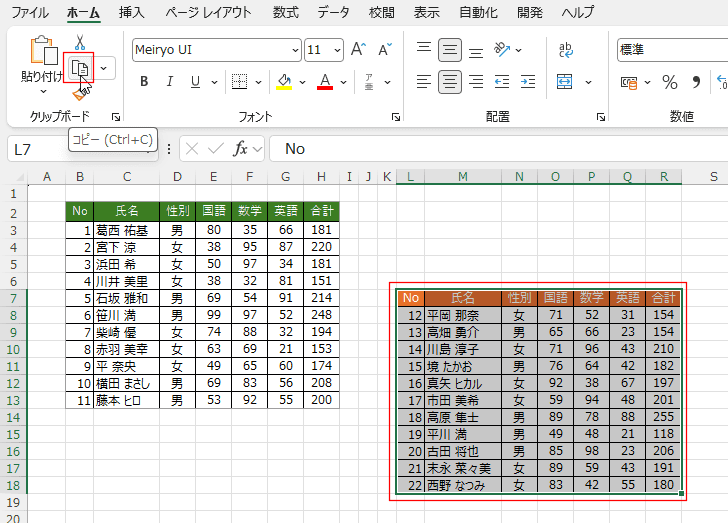Screen dimensions: 728x523
Task: Click the Wrap Text icon
Action: coord(566,50)
